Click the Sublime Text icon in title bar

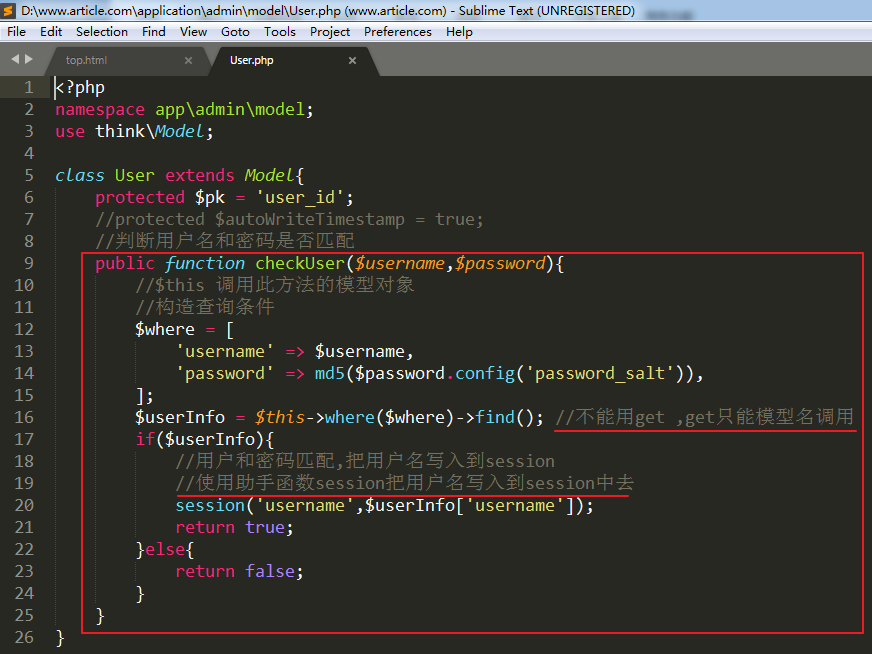(10, 11)
